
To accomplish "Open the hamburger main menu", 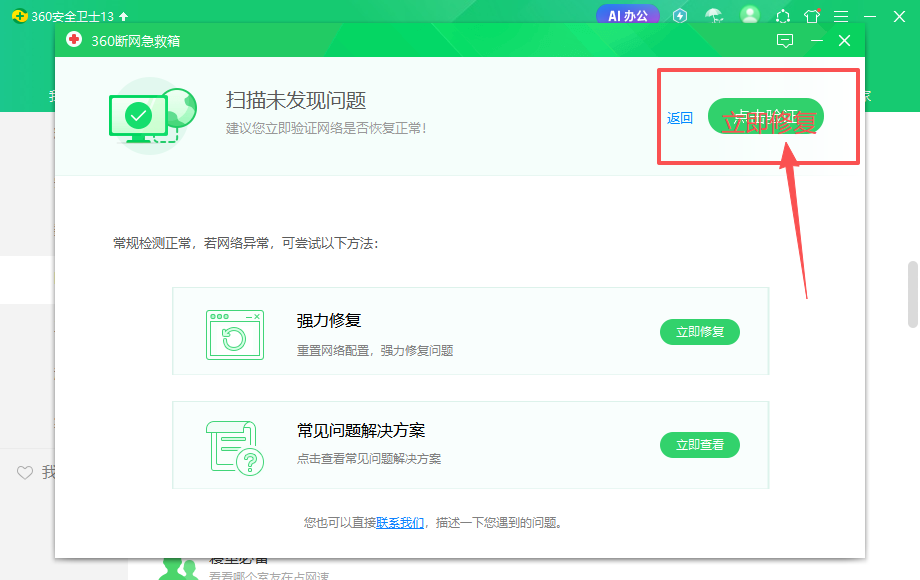I will (841, 17).
